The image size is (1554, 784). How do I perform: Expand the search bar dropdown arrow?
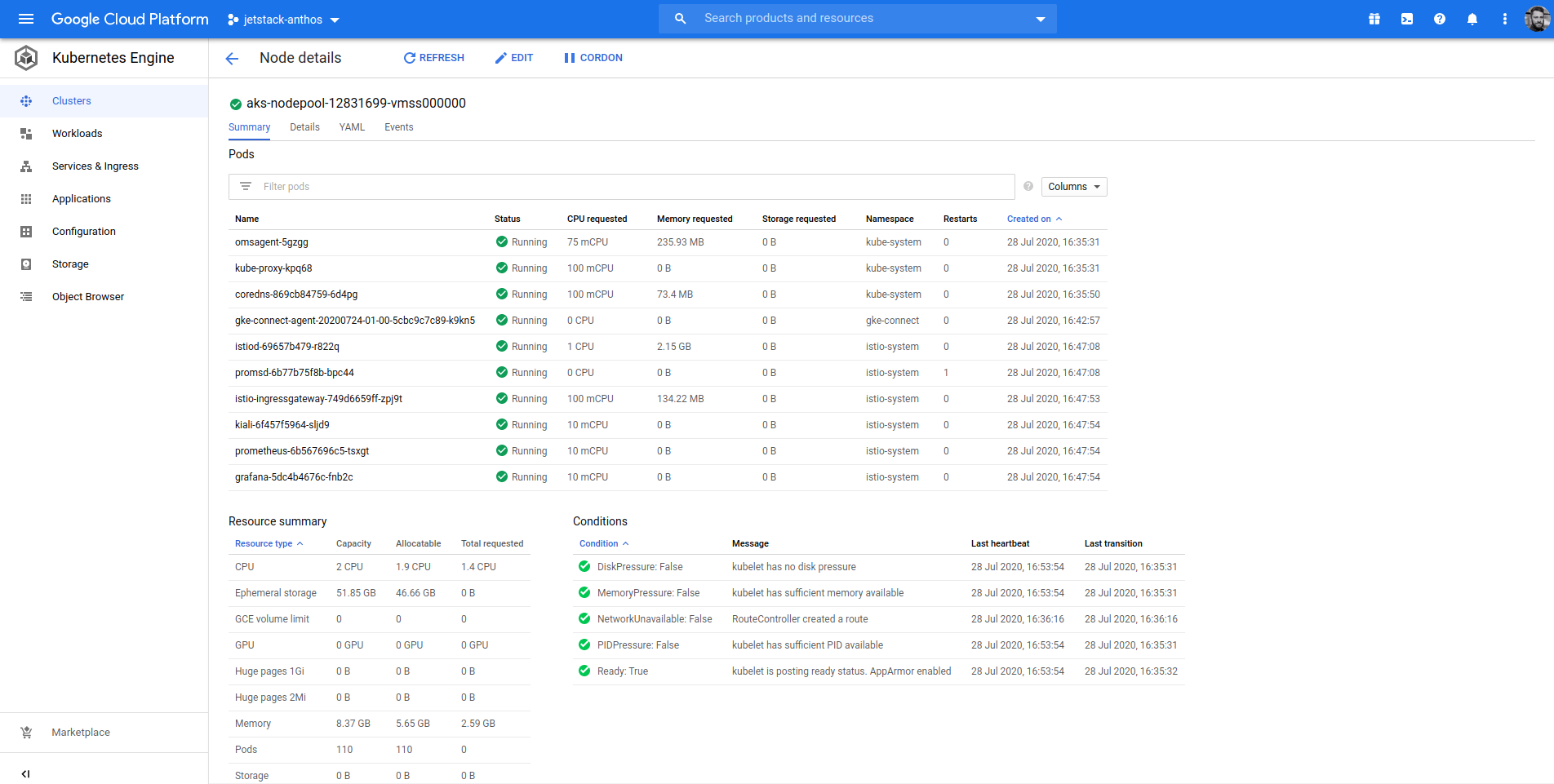(1041, 19)
